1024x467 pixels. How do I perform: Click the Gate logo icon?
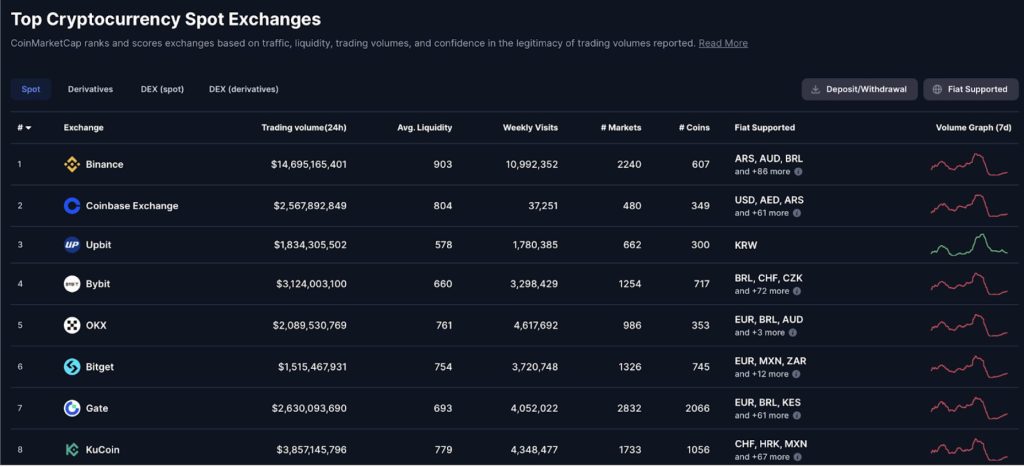tap(72, 408)
